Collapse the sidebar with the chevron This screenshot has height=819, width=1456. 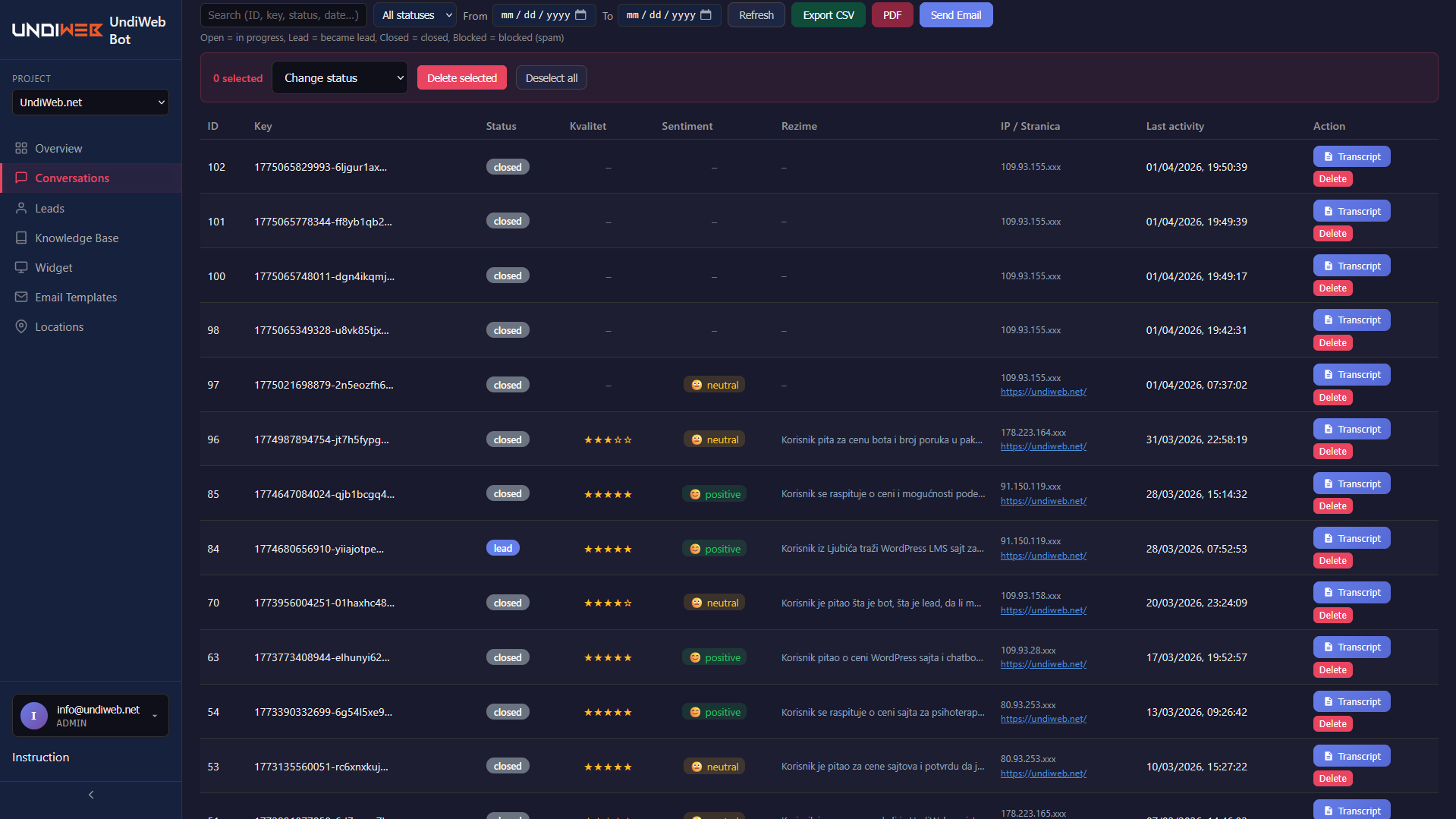click(x=90, y=794)
